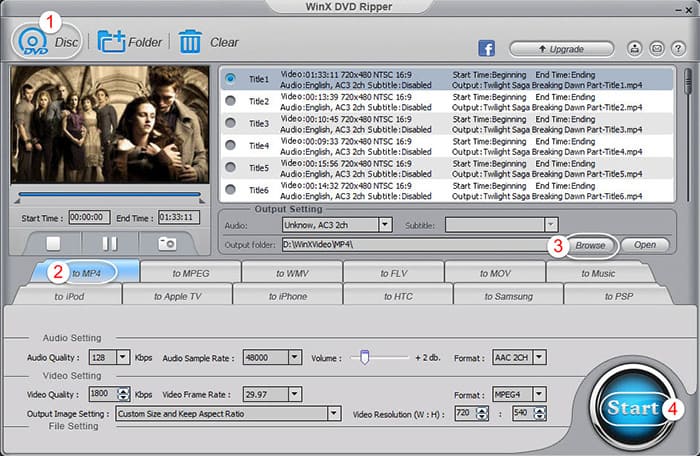Expand the Audio Sample Rate dropdown

coord(295,357)
